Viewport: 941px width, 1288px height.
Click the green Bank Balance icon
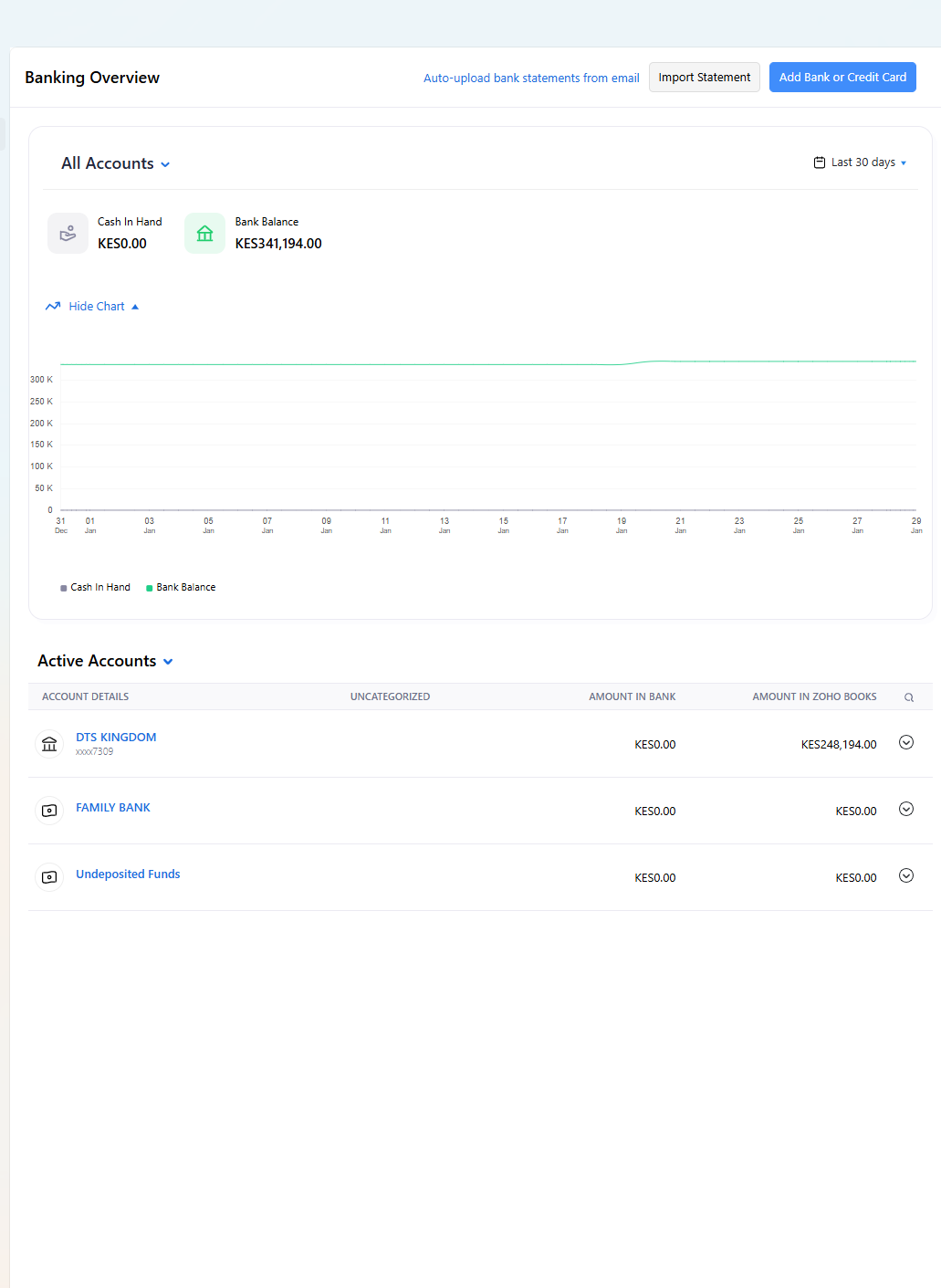pos(204,234)
